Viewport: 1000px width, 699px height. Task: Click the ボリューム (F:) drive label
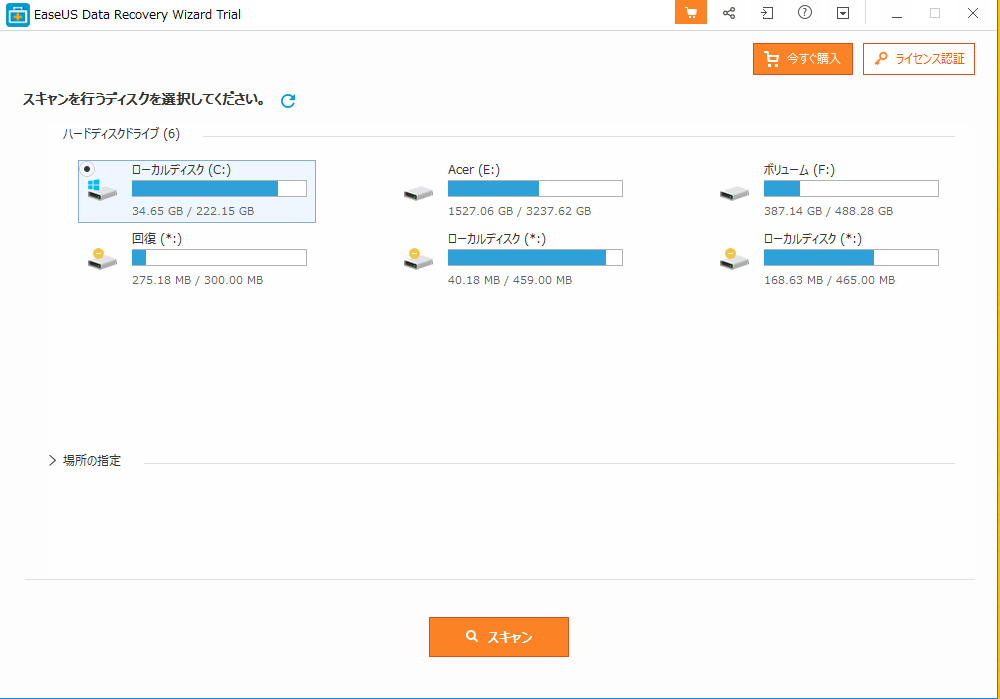coord(799,170)
